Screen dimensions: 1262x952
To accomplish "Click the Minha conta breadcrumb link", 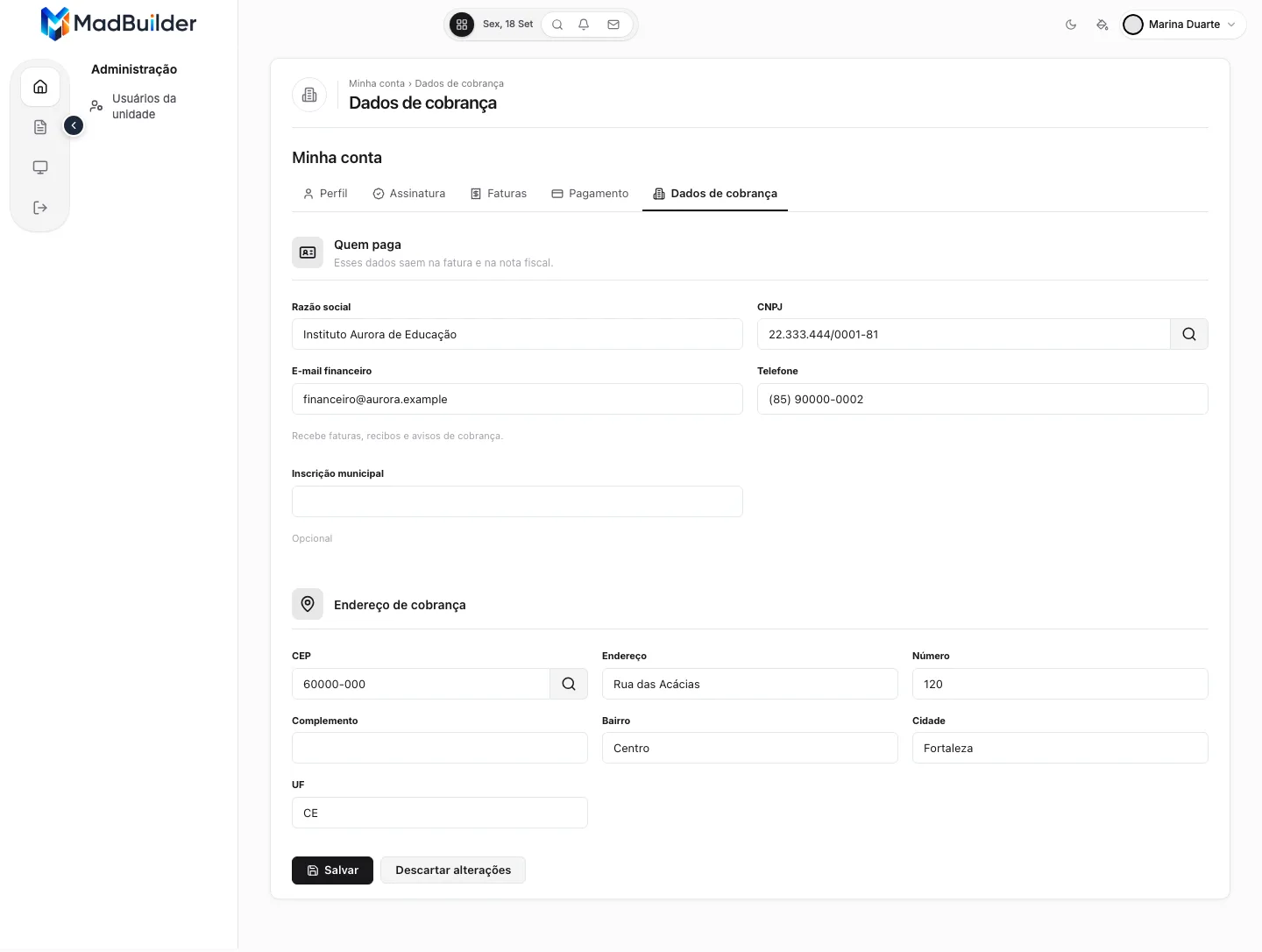I will (377, 83).
